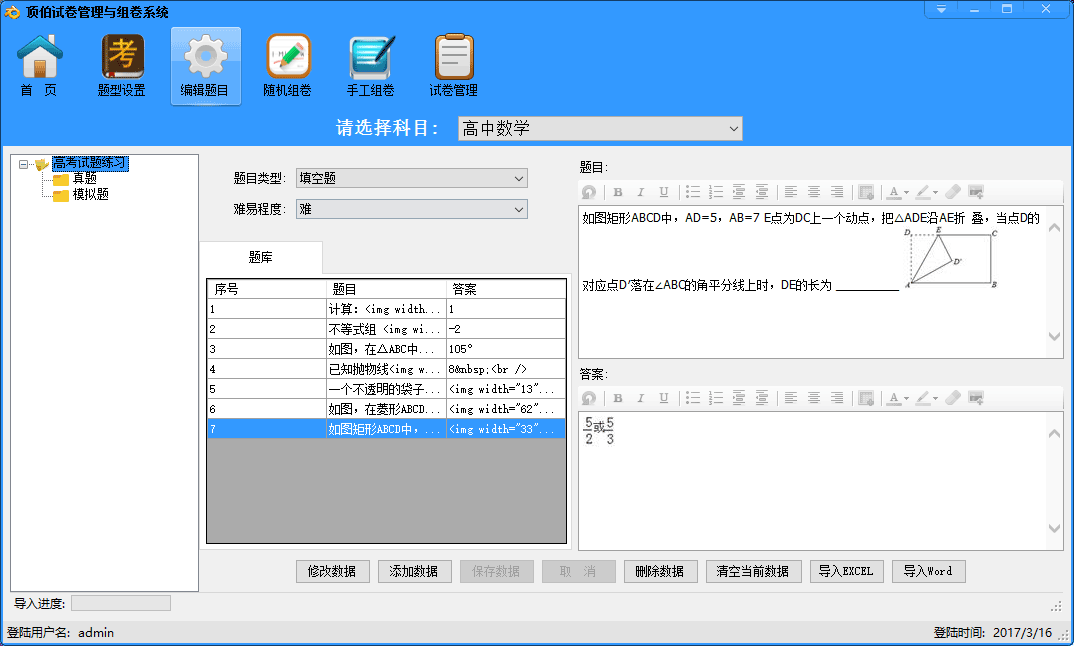
Task: Click insert image icon in 题目 toolbar
Action: 976,192
